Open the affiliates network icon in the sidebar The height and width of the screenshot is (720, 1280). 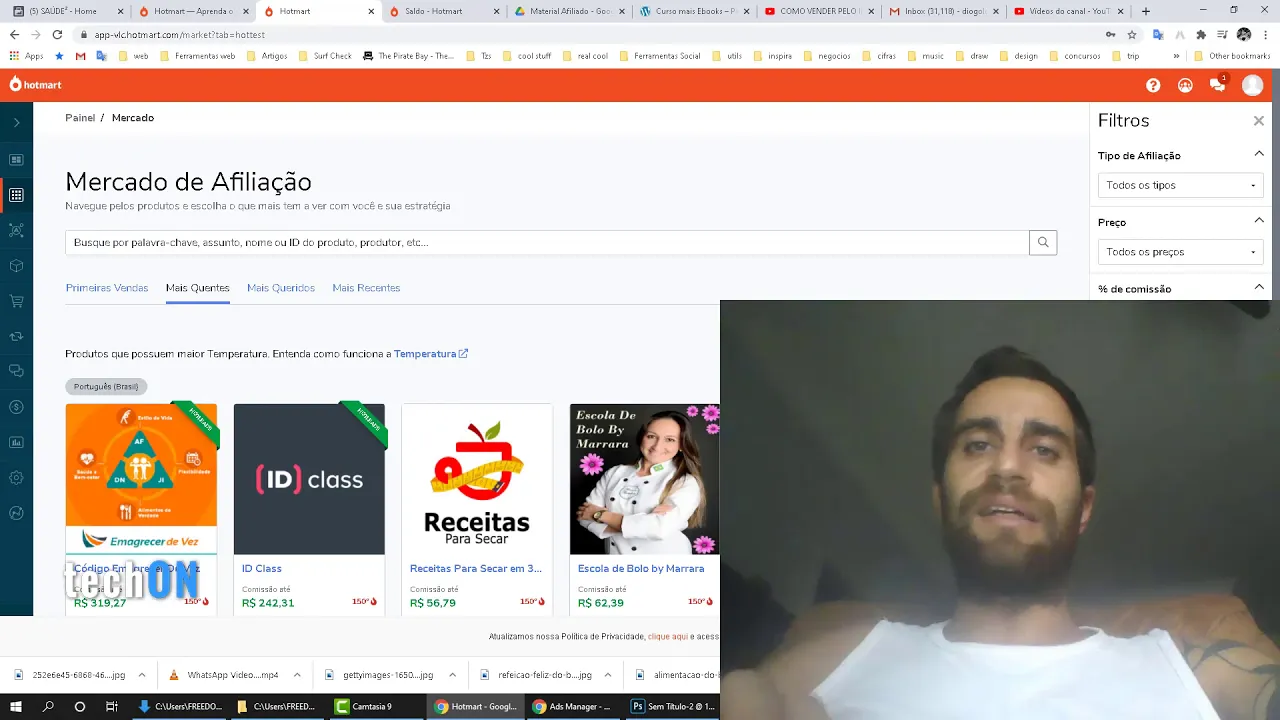pyautogui.click(x=16, y=230)
